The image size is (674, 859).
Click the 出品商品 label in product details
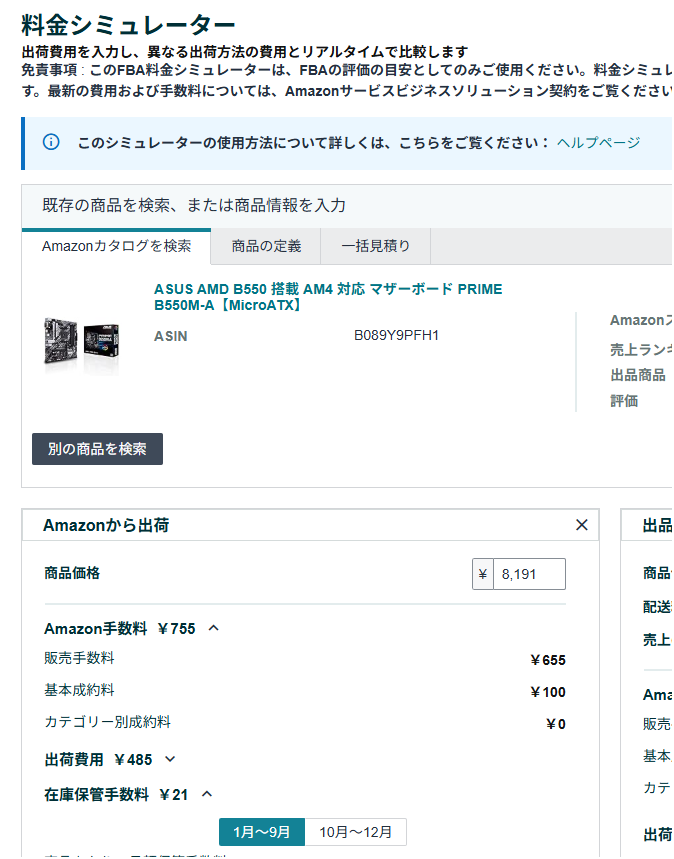pyautogui.click(x=638, y=375)
